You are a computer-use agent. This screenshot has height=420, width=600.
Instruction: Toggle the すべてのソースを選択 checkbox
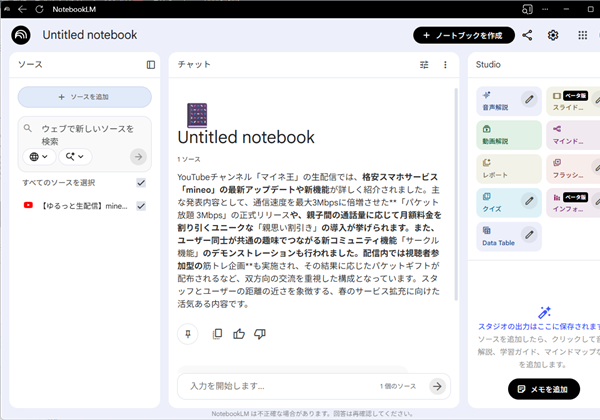(x=141, y=182)
